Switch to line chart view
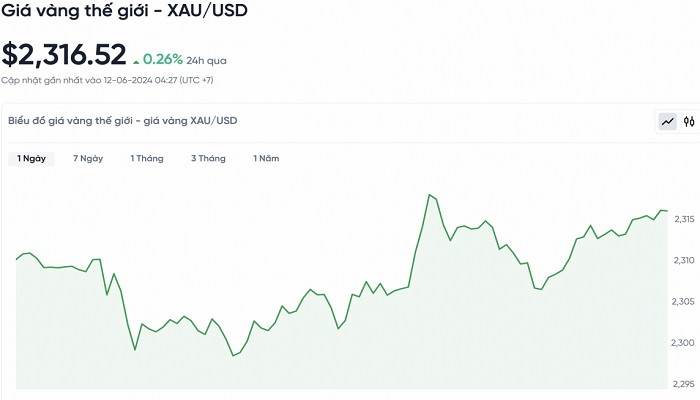Viewport: 700px width, 400px height. tap(667, 122)
